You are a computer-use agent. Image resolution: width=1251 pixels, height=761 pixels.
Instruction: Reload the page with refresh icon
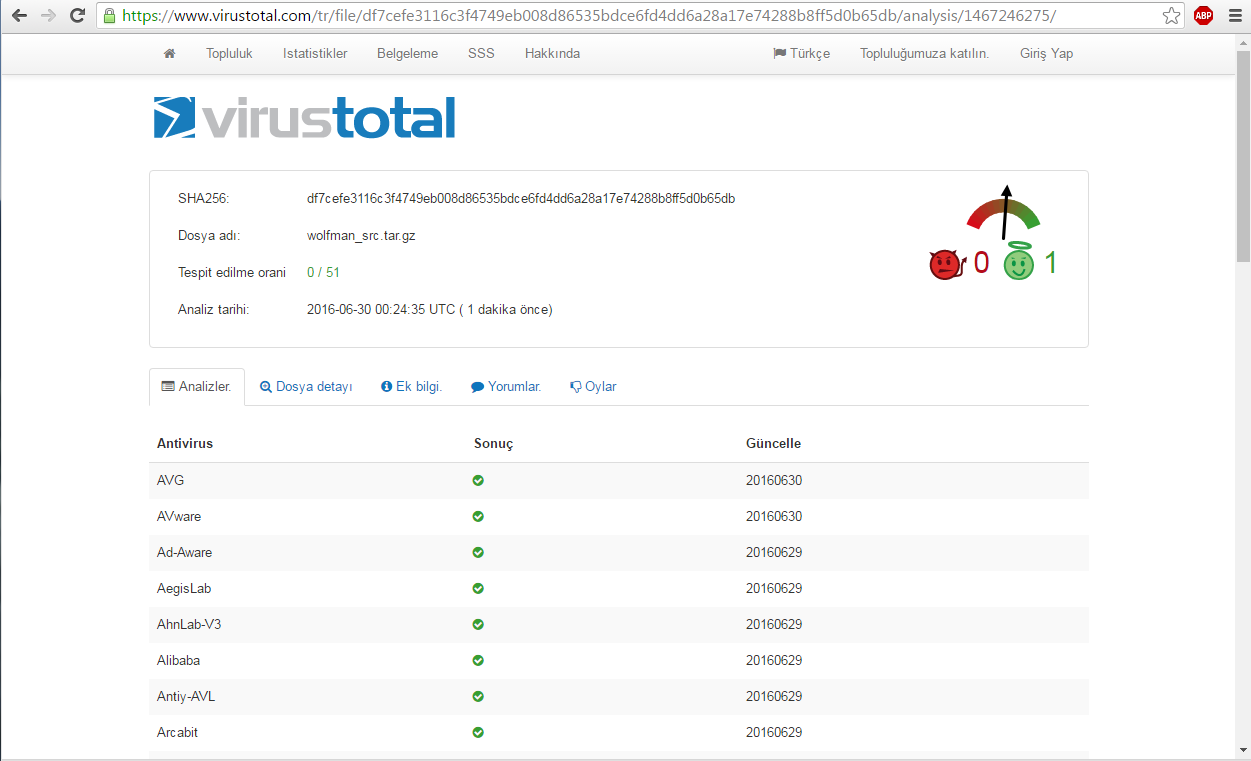77,16
